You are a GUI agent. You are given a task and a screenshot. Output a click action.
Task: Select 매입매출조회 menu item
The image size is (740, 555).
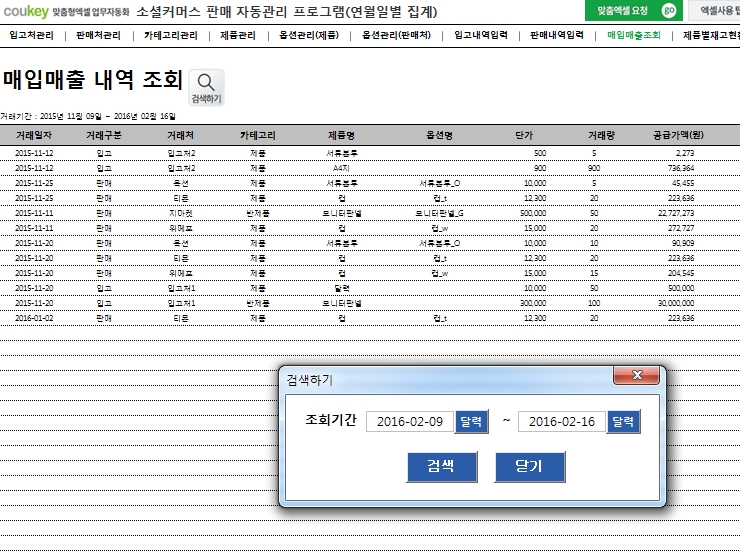pos(634,35)
